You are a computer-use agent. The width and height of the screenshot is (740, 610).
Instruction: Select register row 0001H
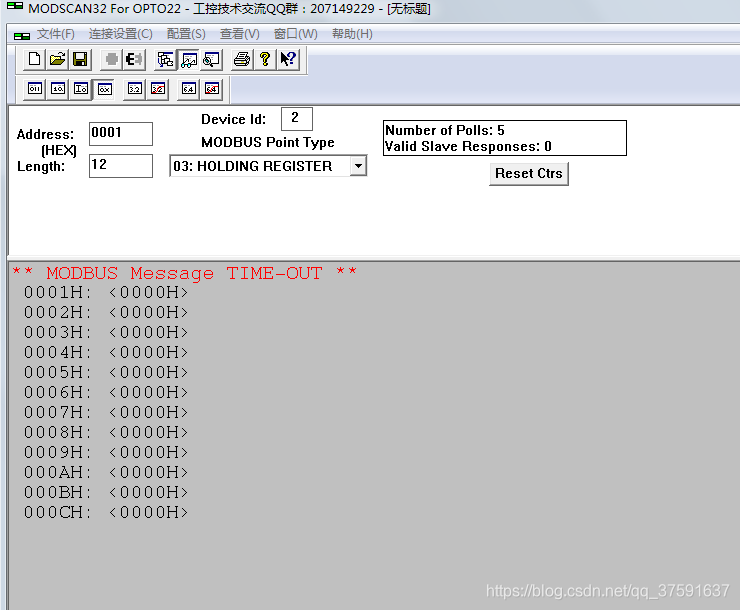coord(106,292)
